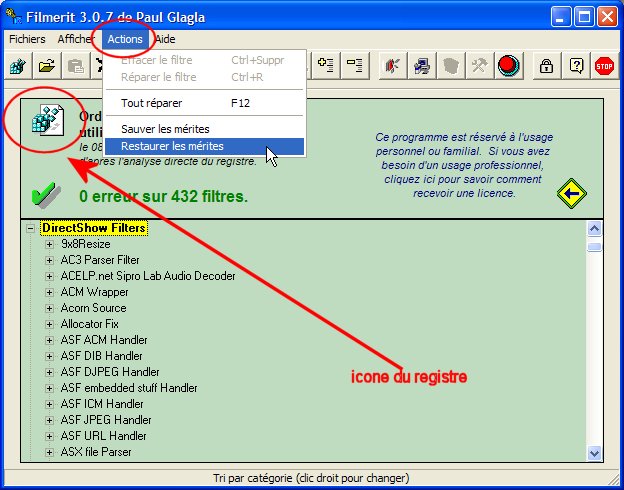Select the 9x8Resize entry
This screenshot has width=624, height=490.
coord(86,244)
